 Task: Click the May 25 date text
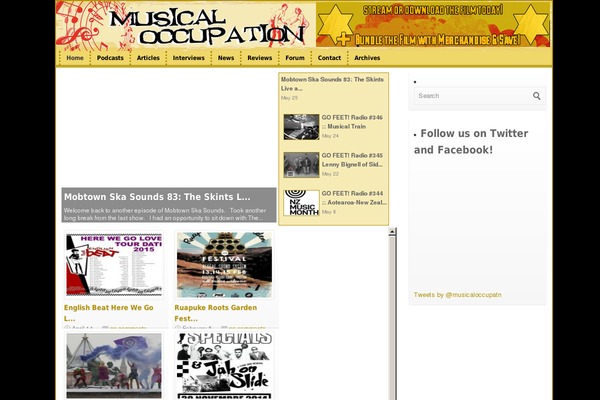[289, 98]
